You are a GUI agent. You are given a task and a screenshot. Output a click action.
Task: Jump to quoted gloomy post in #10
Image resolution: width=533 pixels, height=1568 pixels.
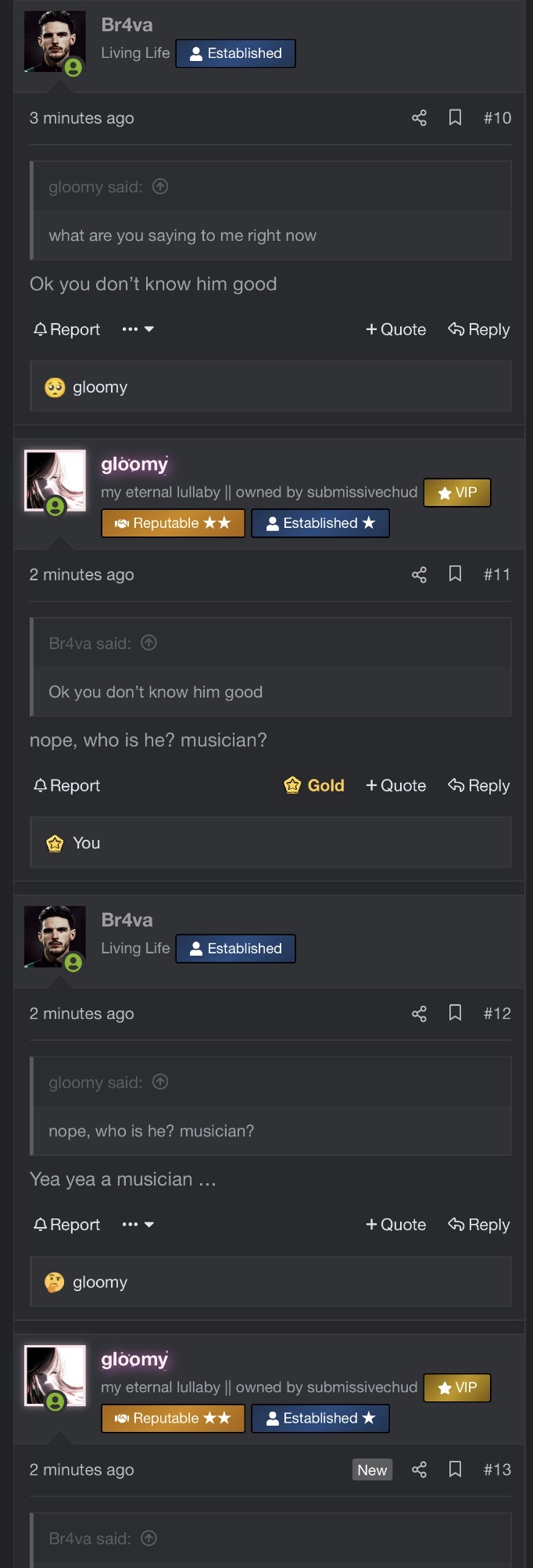(x=160, y=186)
